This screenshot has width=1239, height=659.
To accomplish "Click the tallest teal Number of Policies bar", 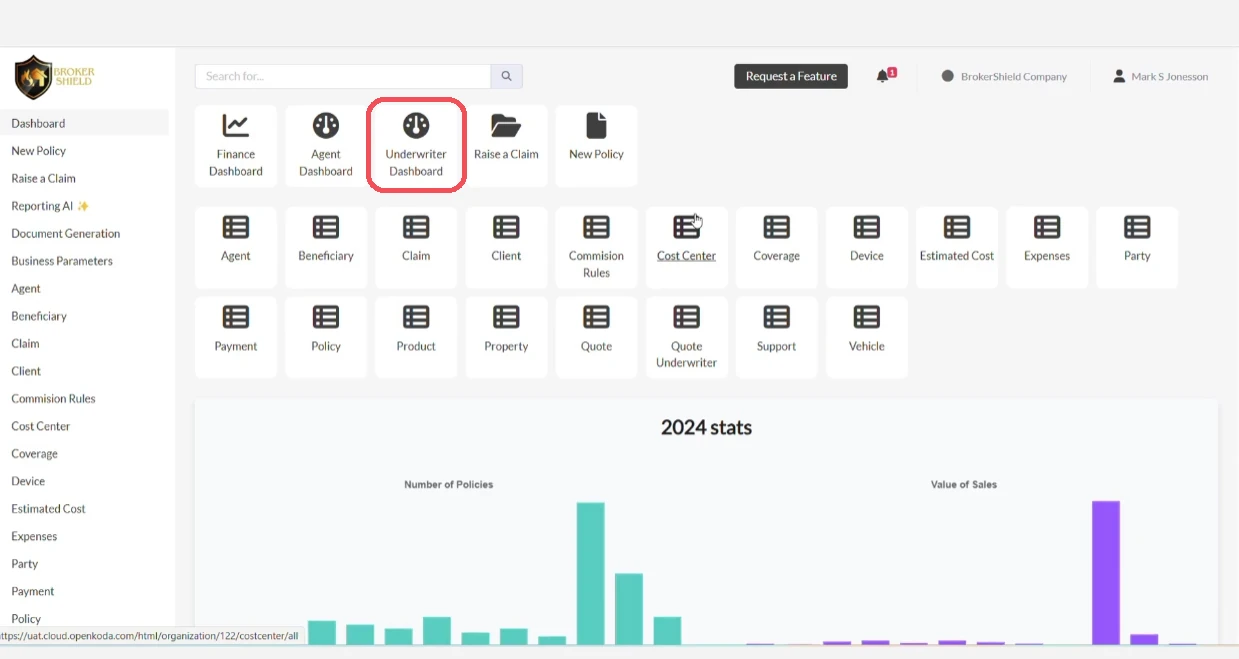I will coord(591,573).
